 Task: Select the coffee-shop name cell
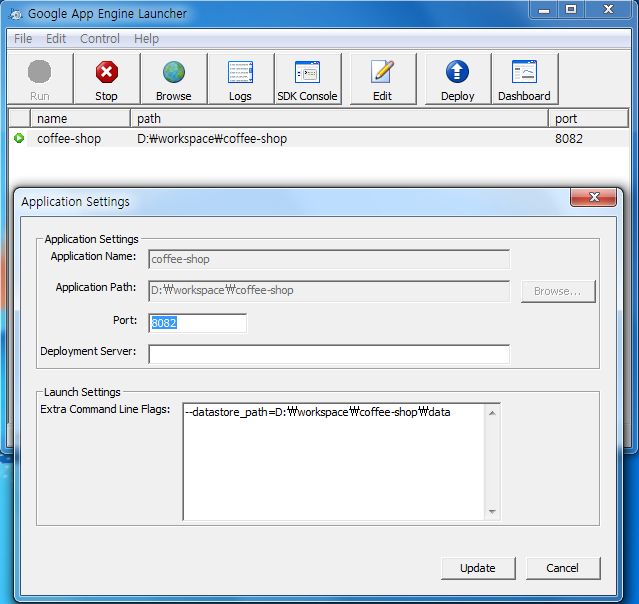tap(69, 139)
